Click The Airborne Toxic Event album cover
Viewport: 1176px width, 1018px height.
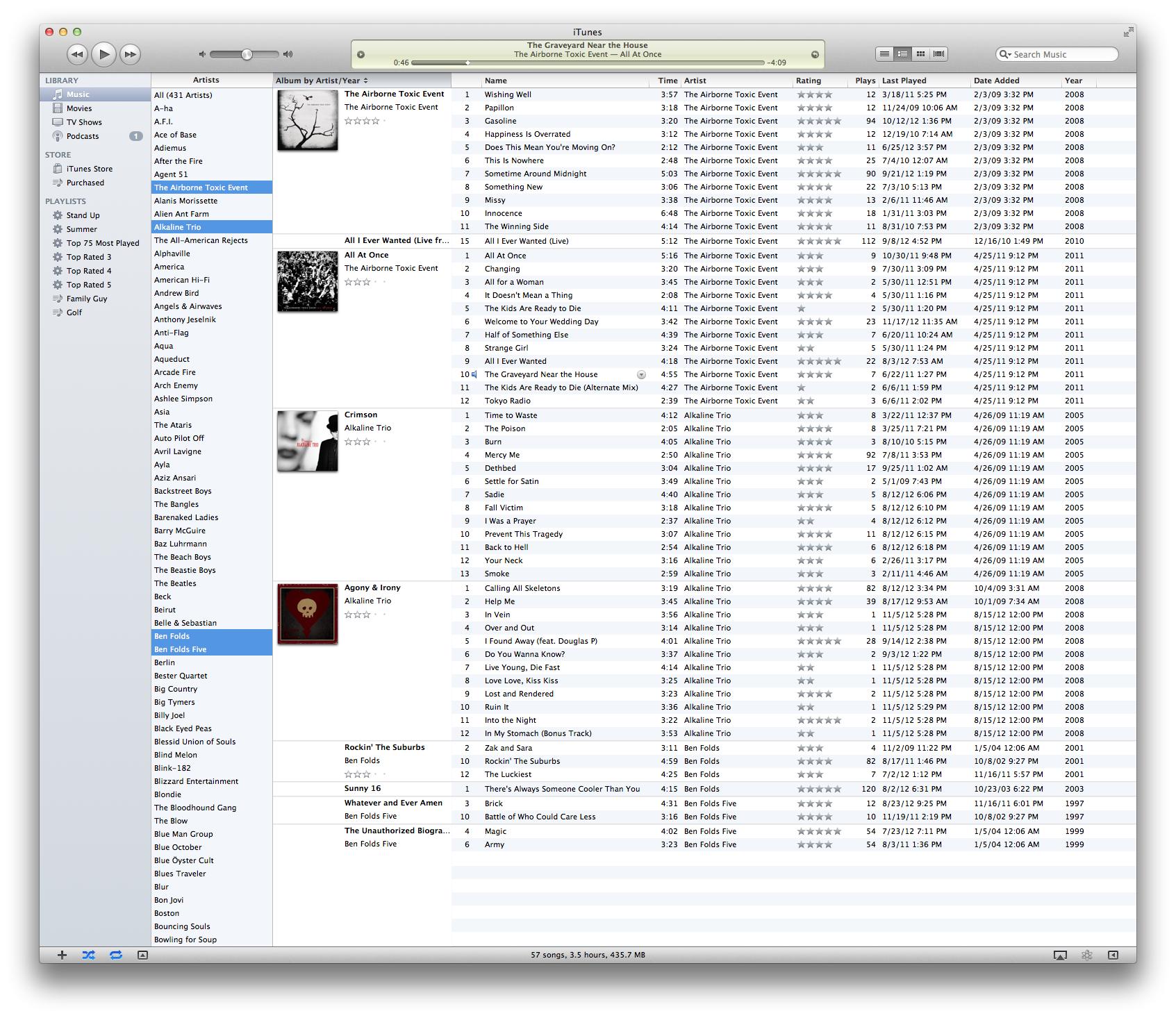308,120
